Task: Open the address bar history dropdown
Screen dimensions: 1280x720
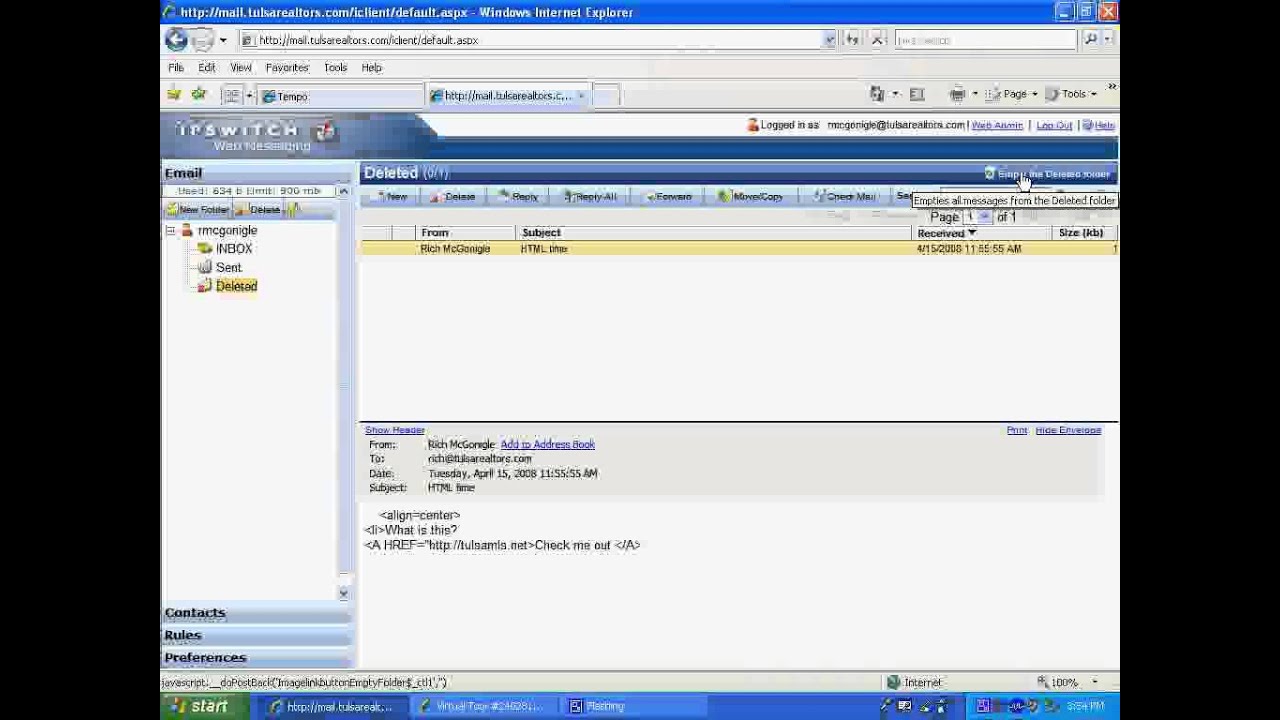Action: [829, 40]
